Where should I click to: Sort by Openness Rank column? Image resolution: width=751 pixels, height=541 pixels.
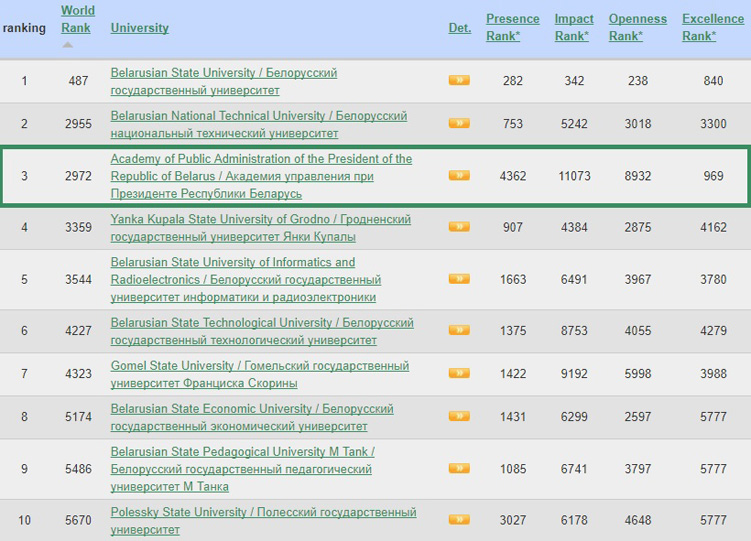click(637, 27)
